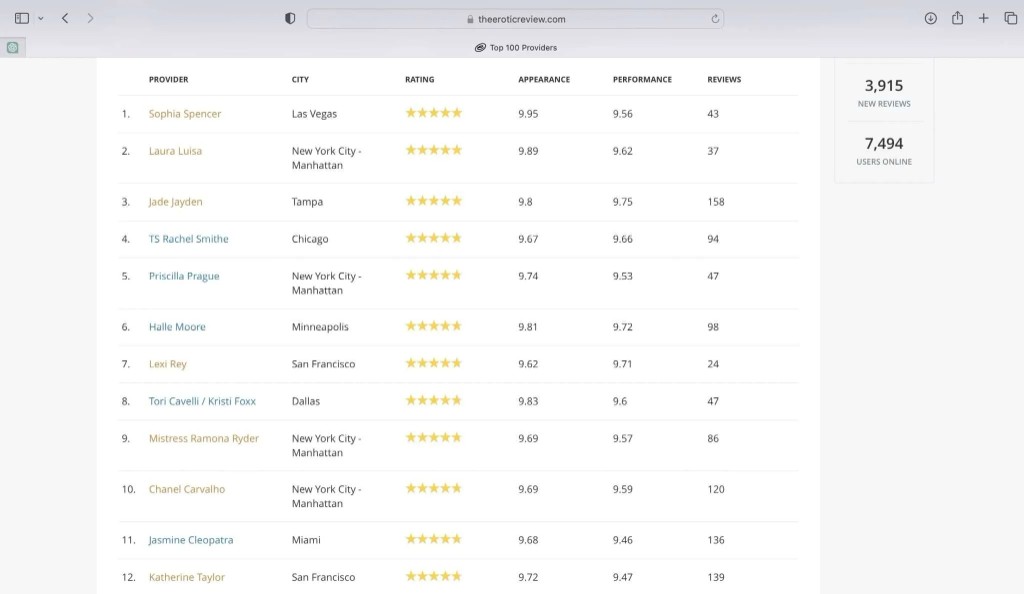Open TS Rachel Smithe's profile link
The height and width of the screenshot is (594, 1024).
(188, 239)
